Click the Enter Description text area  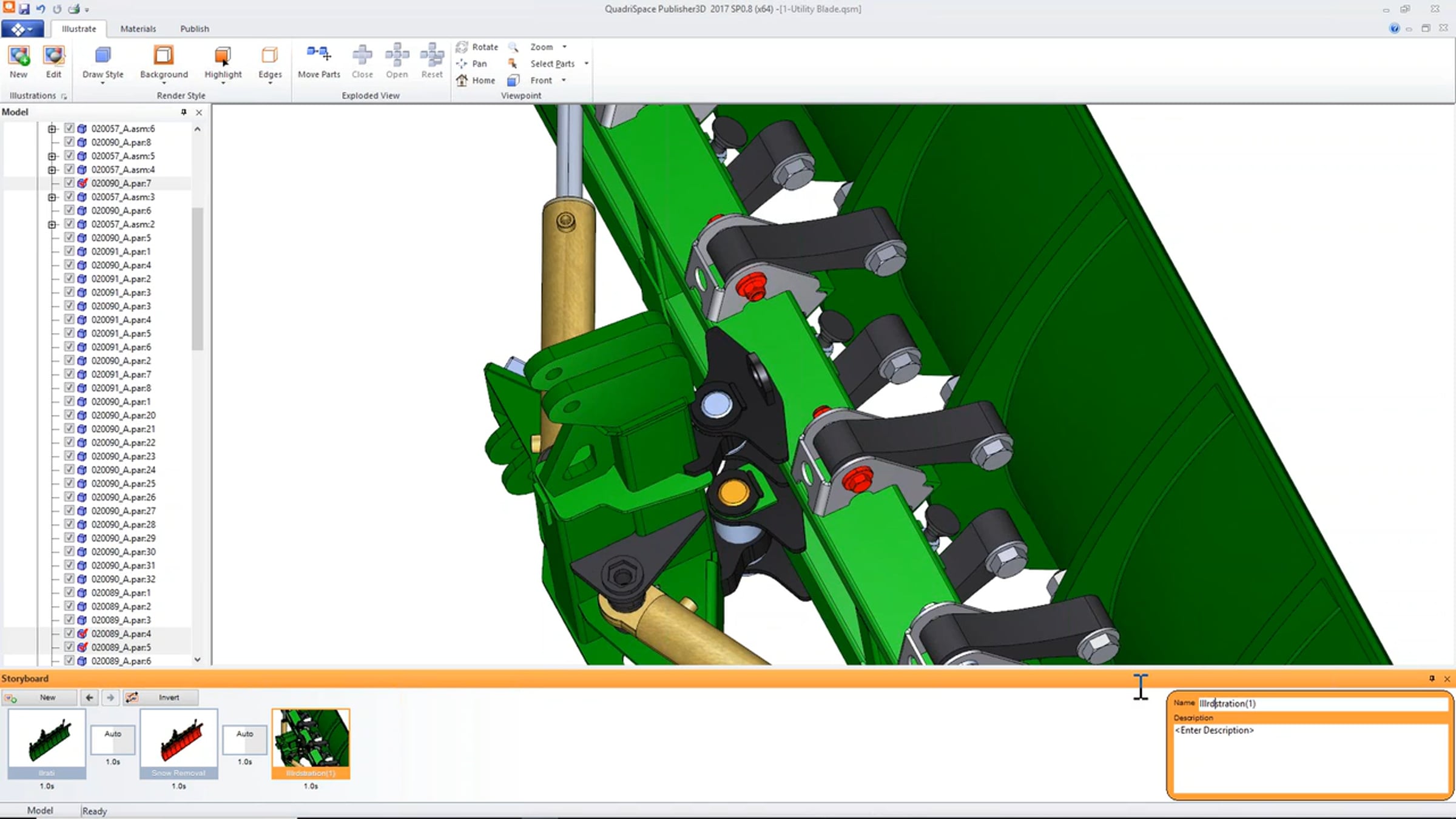(x=1310, y=758)
